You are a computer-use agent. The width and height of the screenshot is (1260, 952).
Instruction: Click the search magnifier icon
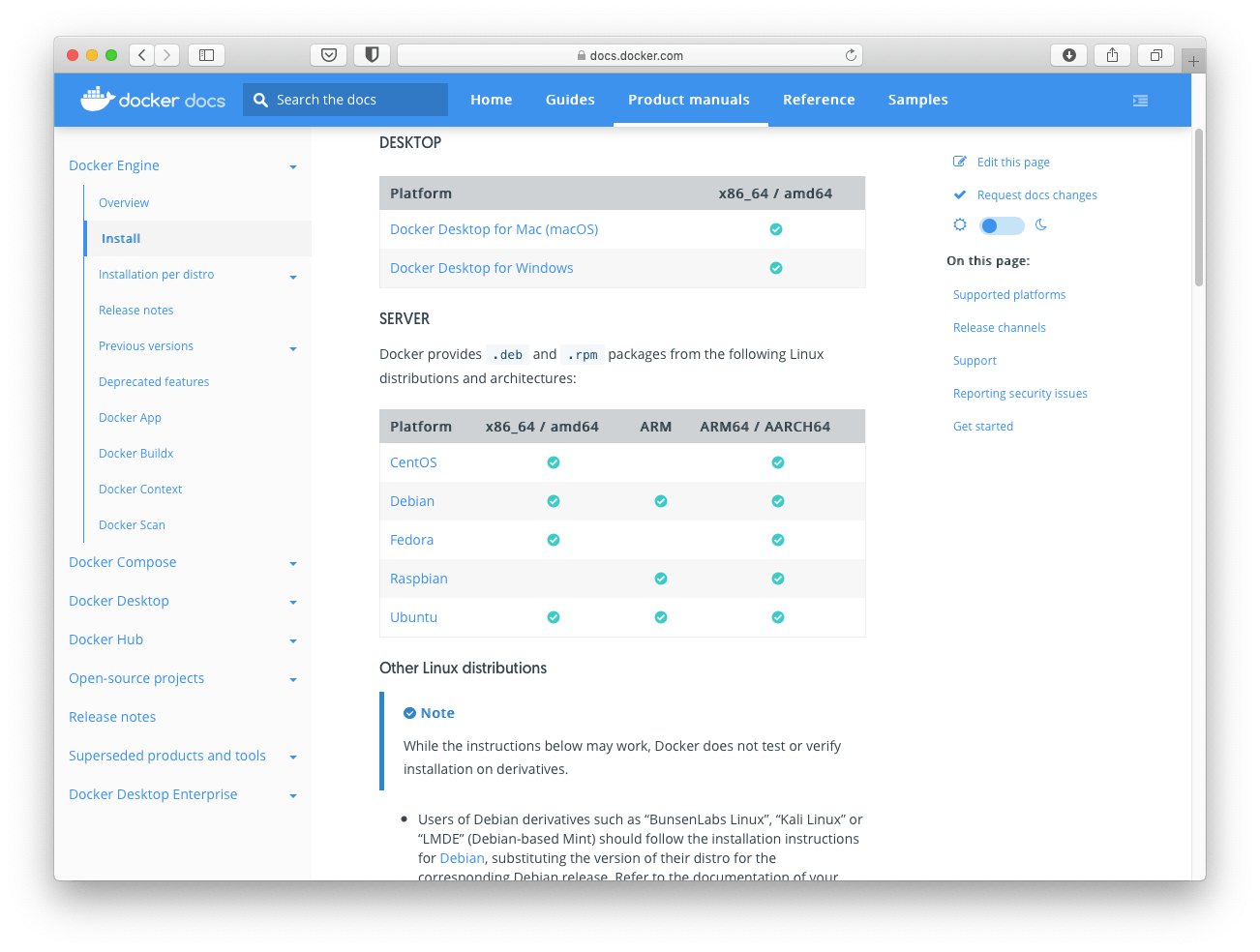pos(260,100)
